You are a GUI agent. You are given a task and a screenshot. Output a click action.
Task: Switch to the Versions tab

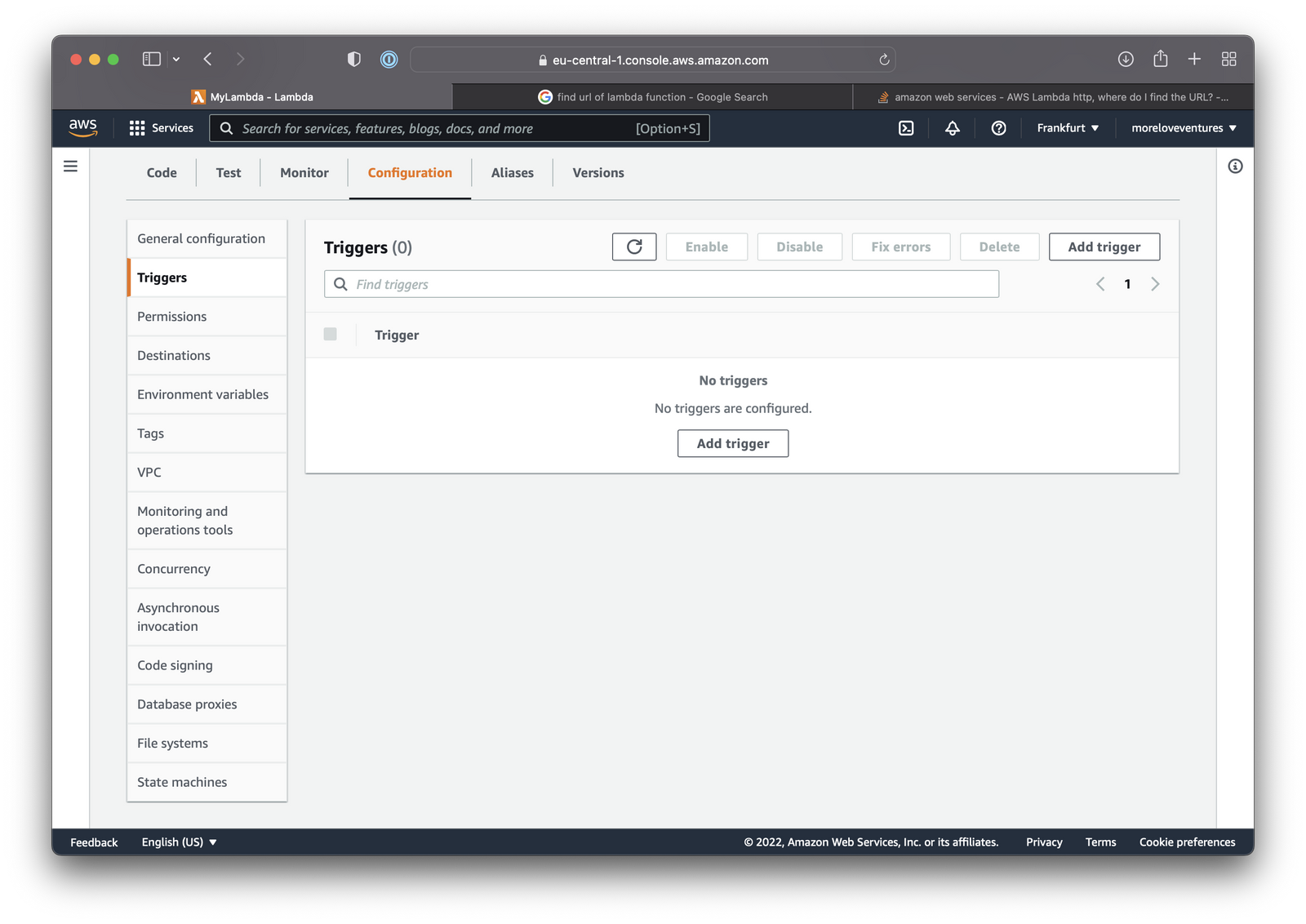pyautogui.click(x=597, y=172)
